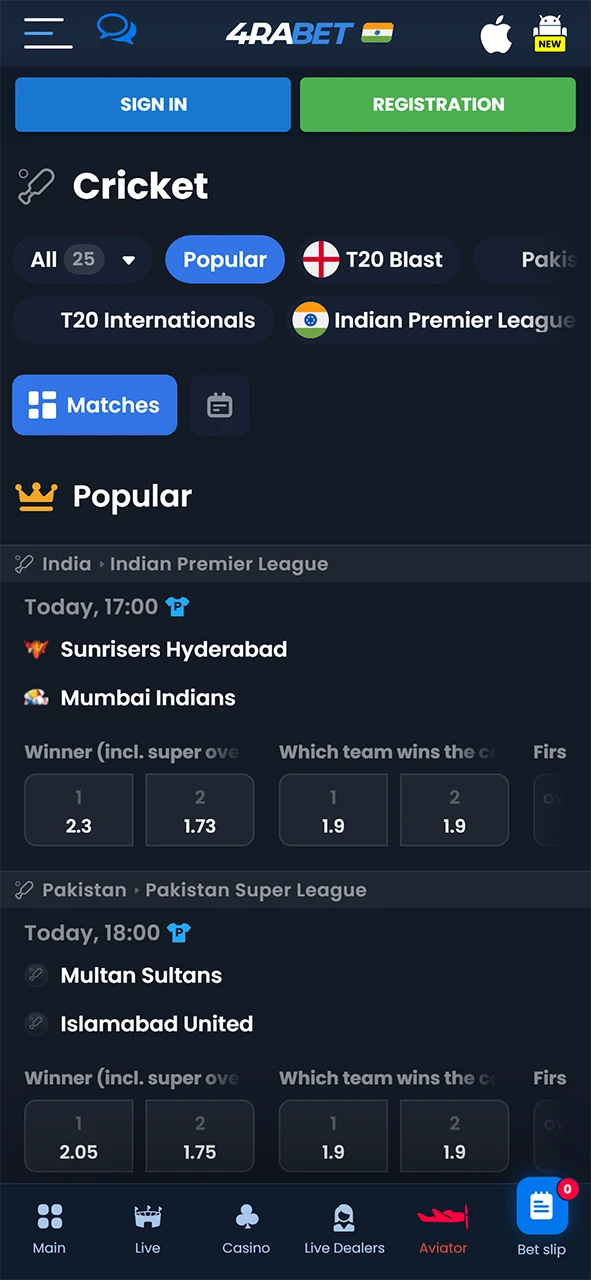The height and width of the screenshot is (1280, 591).
Task: Switch to the T20 Blast filter tab
Action: click(376, 259)
